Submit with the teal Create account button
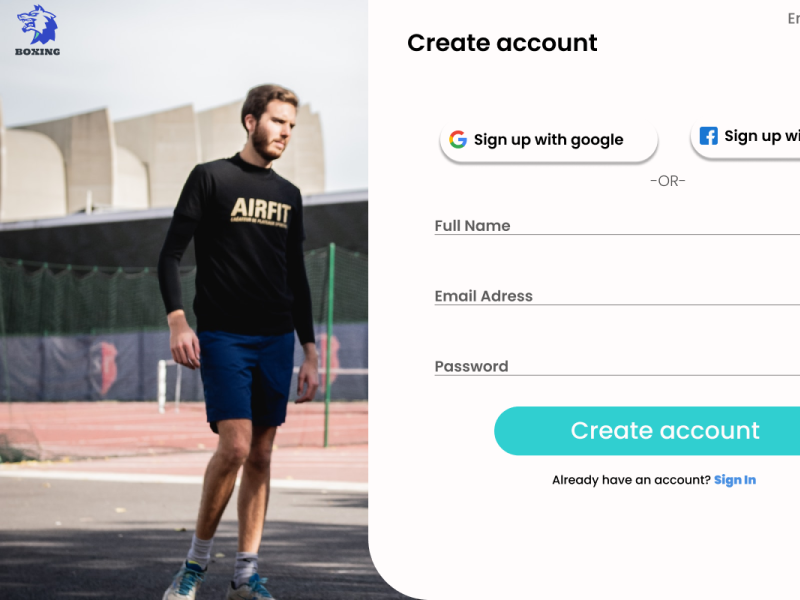This screenshot has width=800, height=600. coord(647,431)
